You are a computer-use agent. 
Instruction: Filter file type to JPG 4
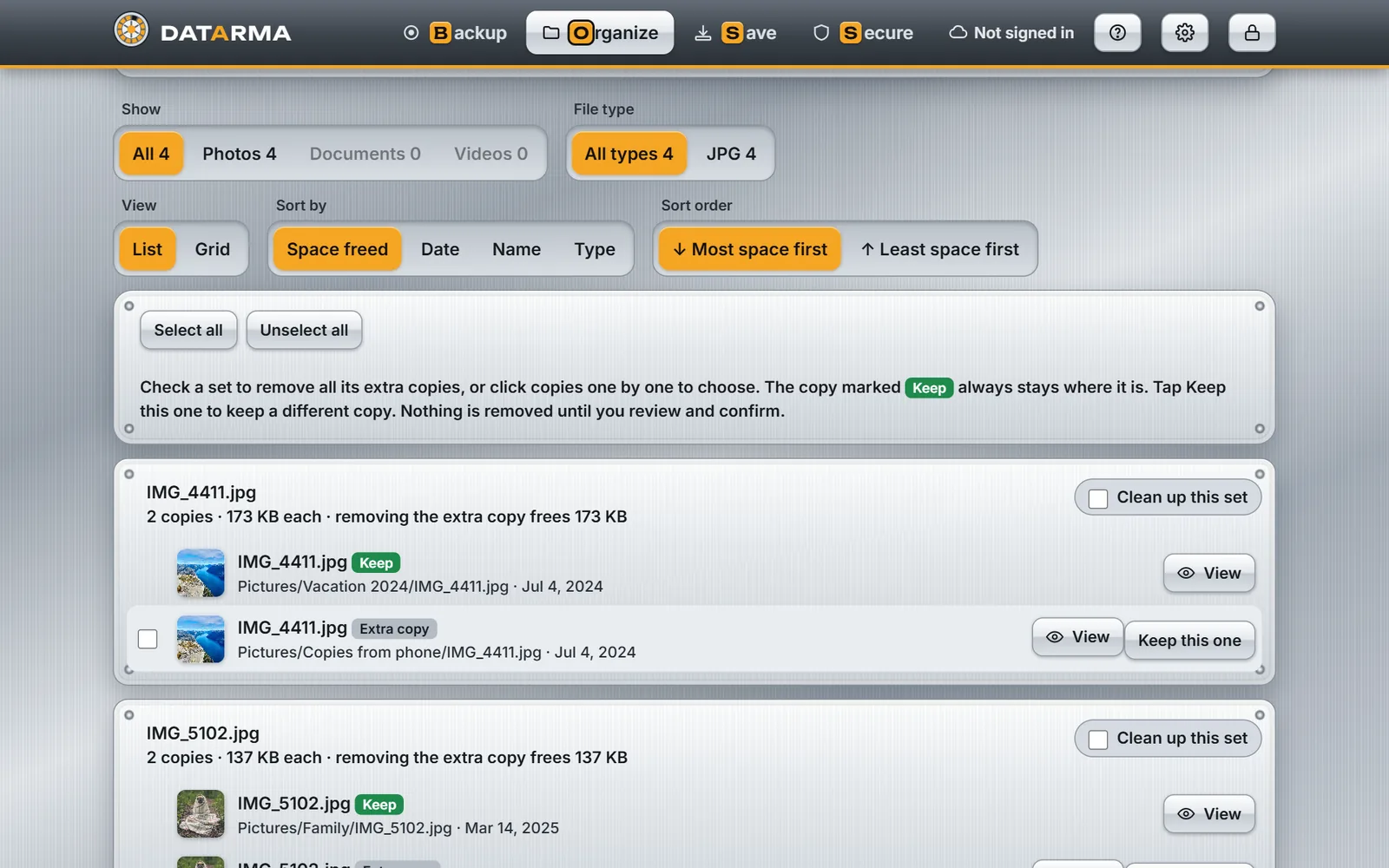tap(731, 154)
